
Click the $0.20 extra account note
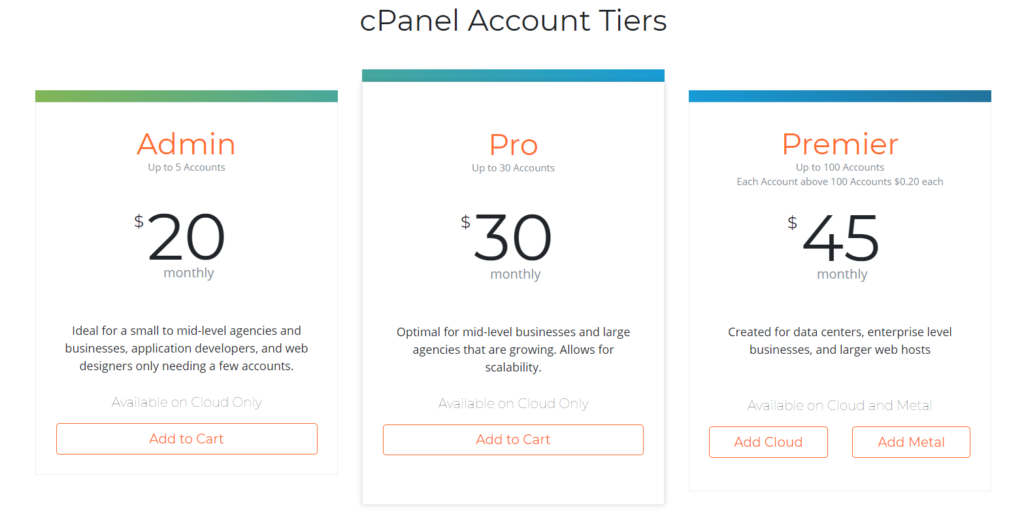click(840, 182)
